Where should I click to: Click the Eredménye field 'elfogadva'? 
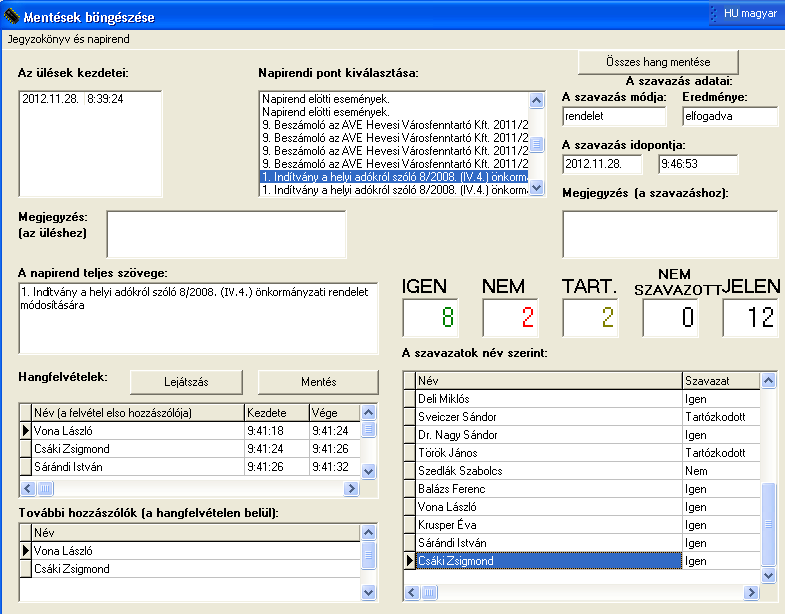730,116
